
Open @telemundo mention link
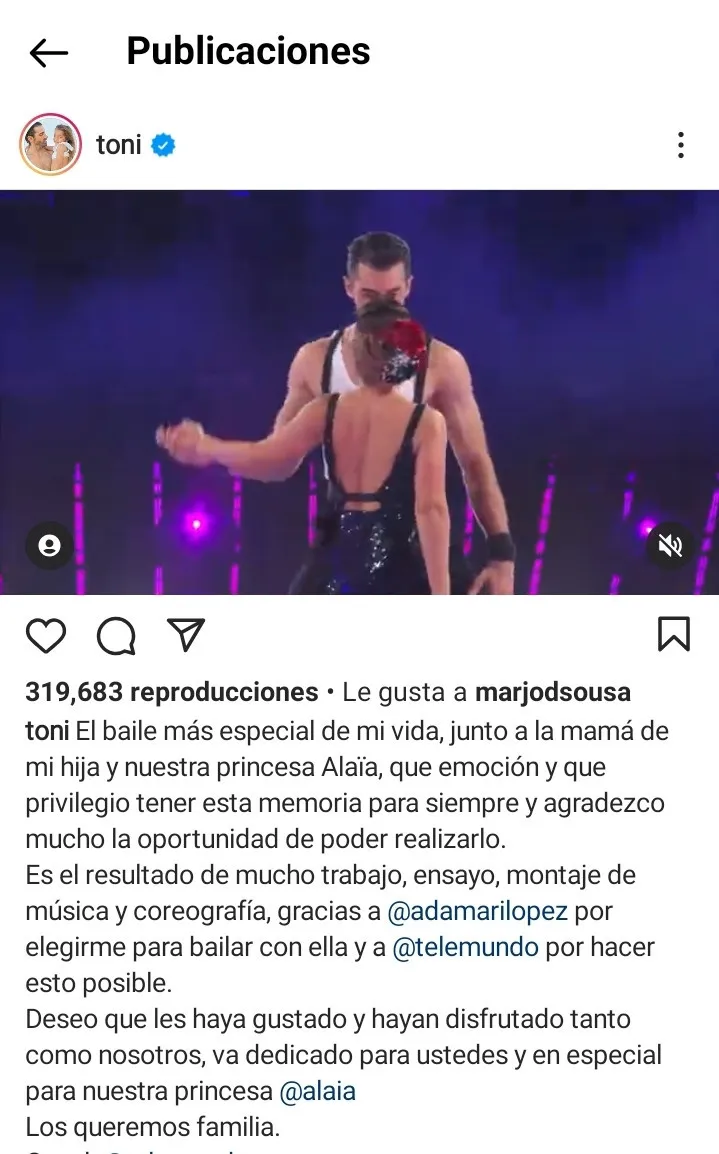pyautogui.click(x=466, y=947)
